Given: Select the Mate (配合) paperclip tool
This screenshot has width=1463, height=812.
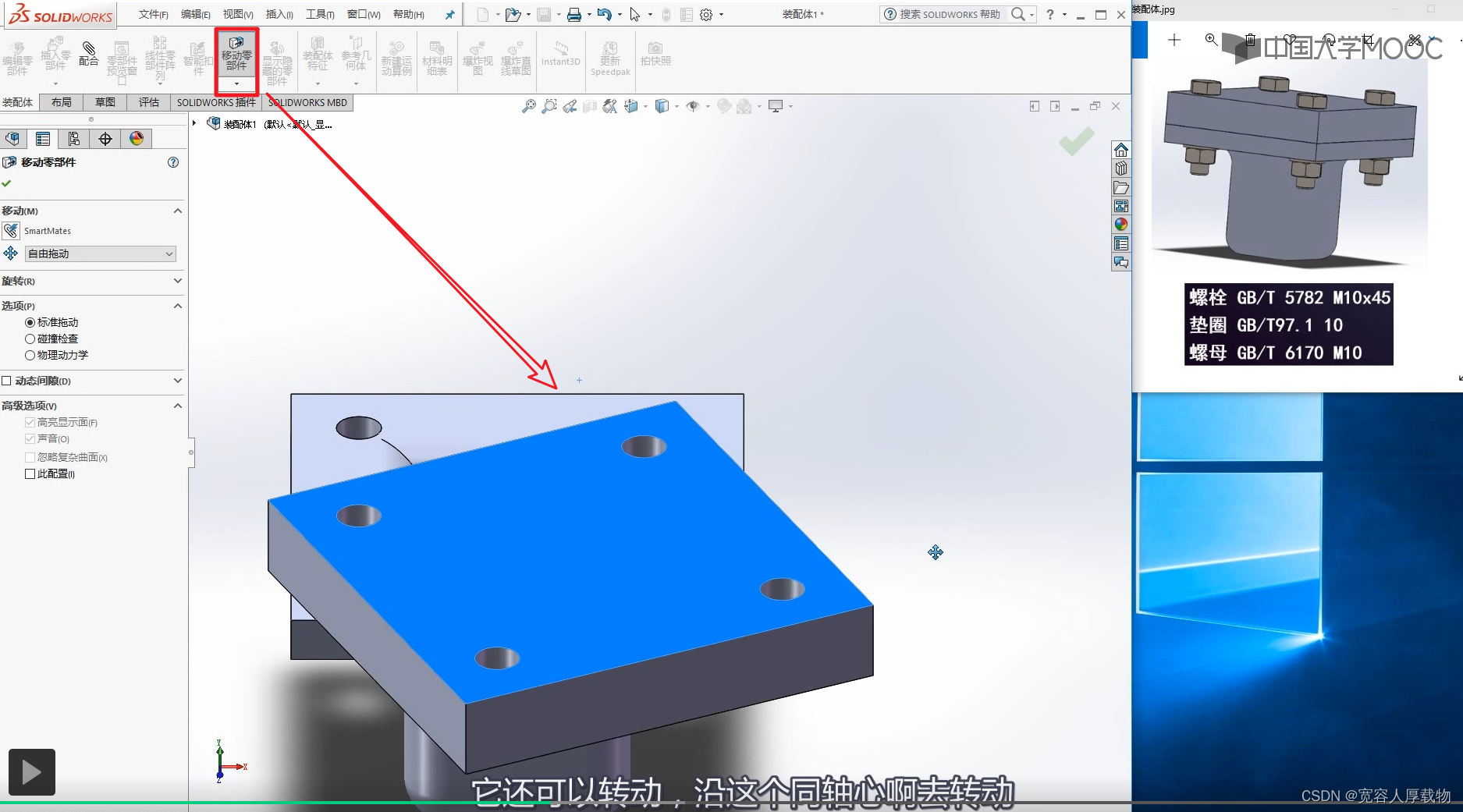Looking at the screenshot, I should 89,54.
